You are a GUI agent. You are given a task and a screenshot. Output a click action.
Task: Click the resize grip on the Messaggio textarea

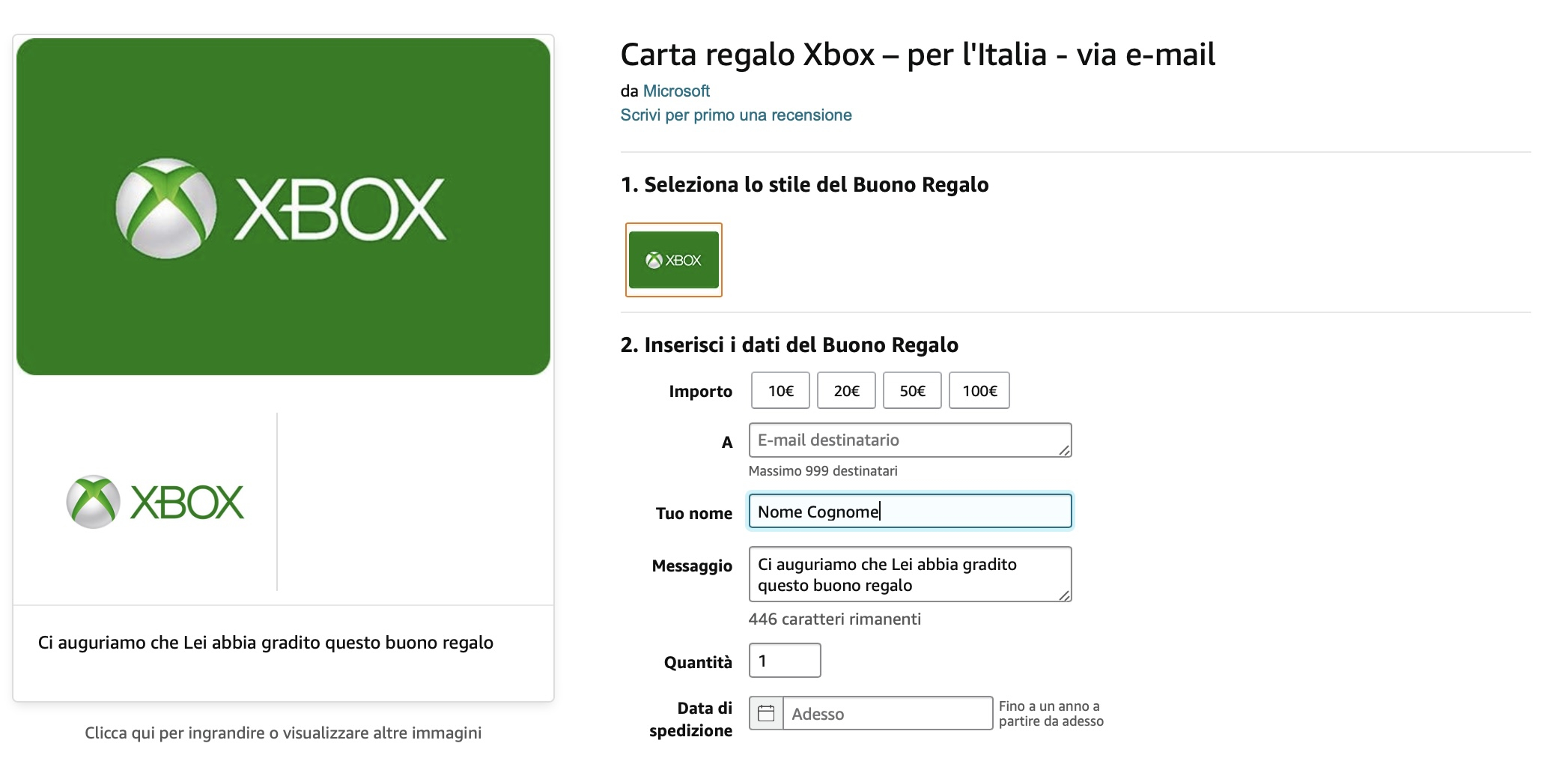pyautogui.click(x=1066, y=597)
